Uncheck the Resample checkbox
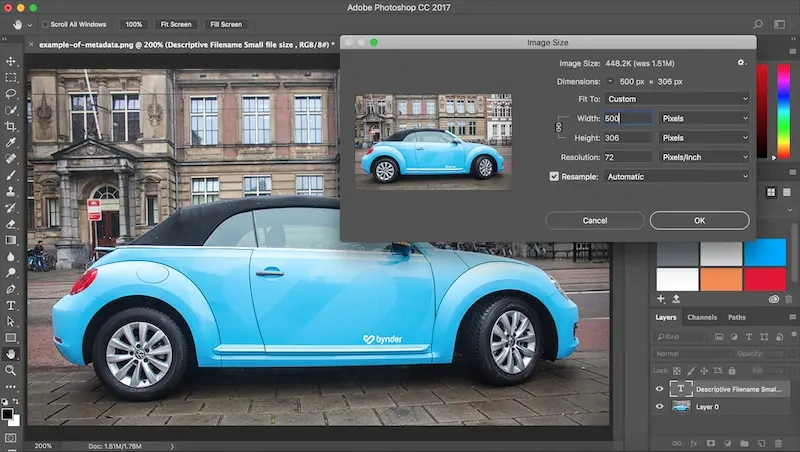 (555, 177)
